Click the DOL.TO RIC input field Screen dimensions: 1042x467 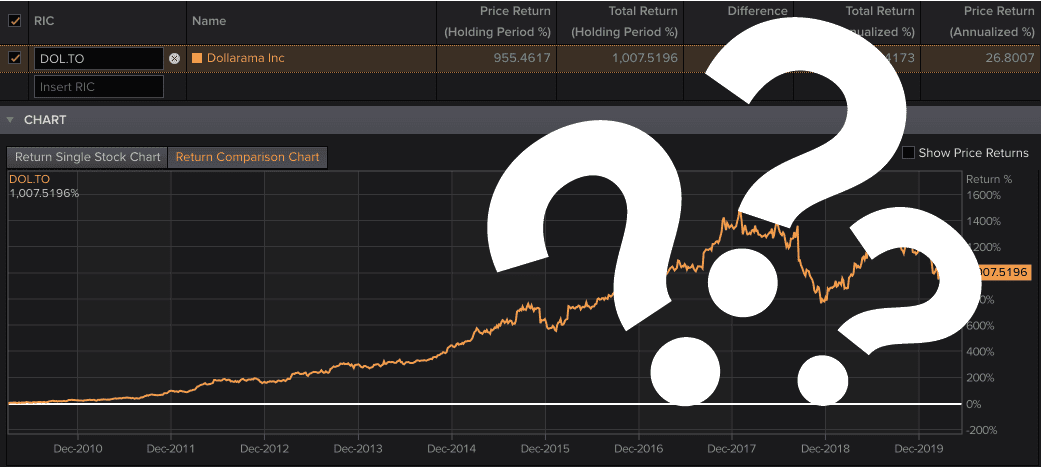(98, 58)
